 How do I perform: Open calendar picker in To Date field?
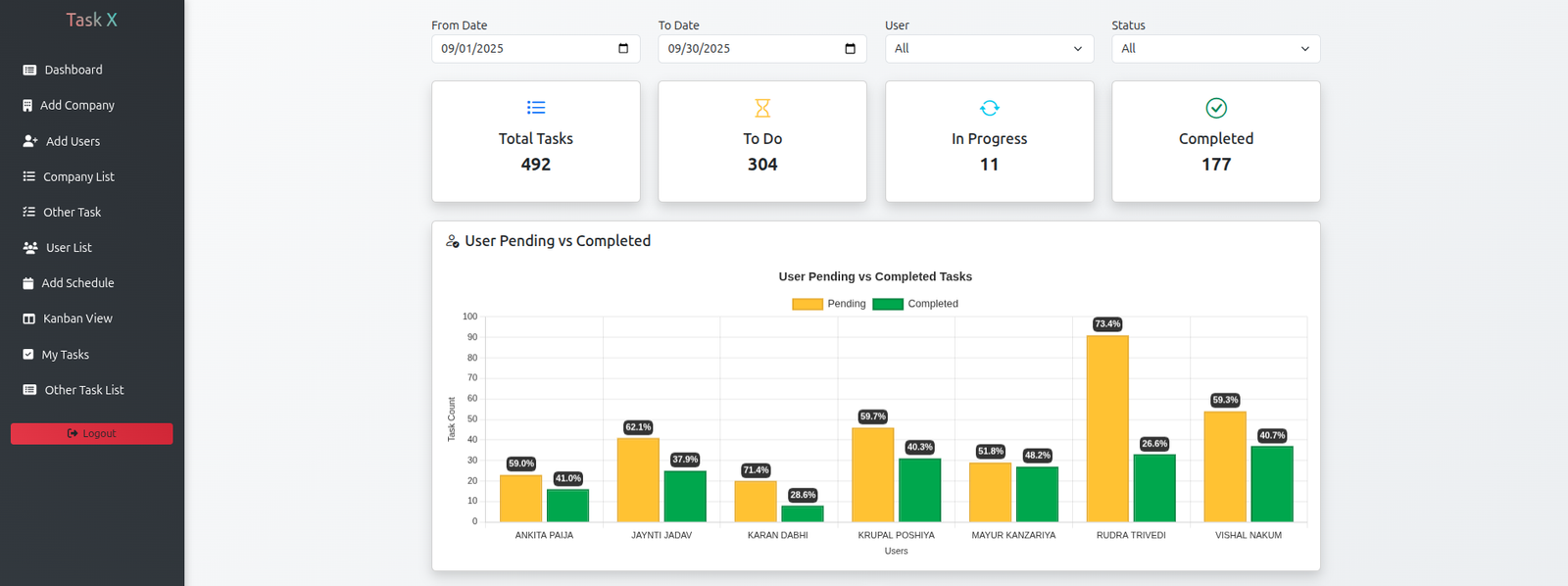click(x=850, y=49)
